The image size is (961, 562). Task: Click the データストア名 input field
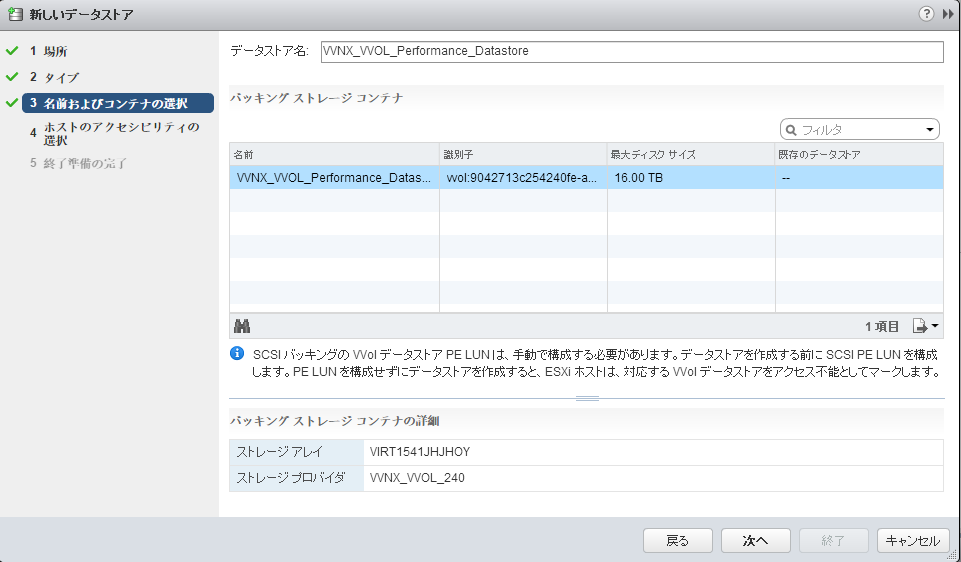click(x=632, y=51)
